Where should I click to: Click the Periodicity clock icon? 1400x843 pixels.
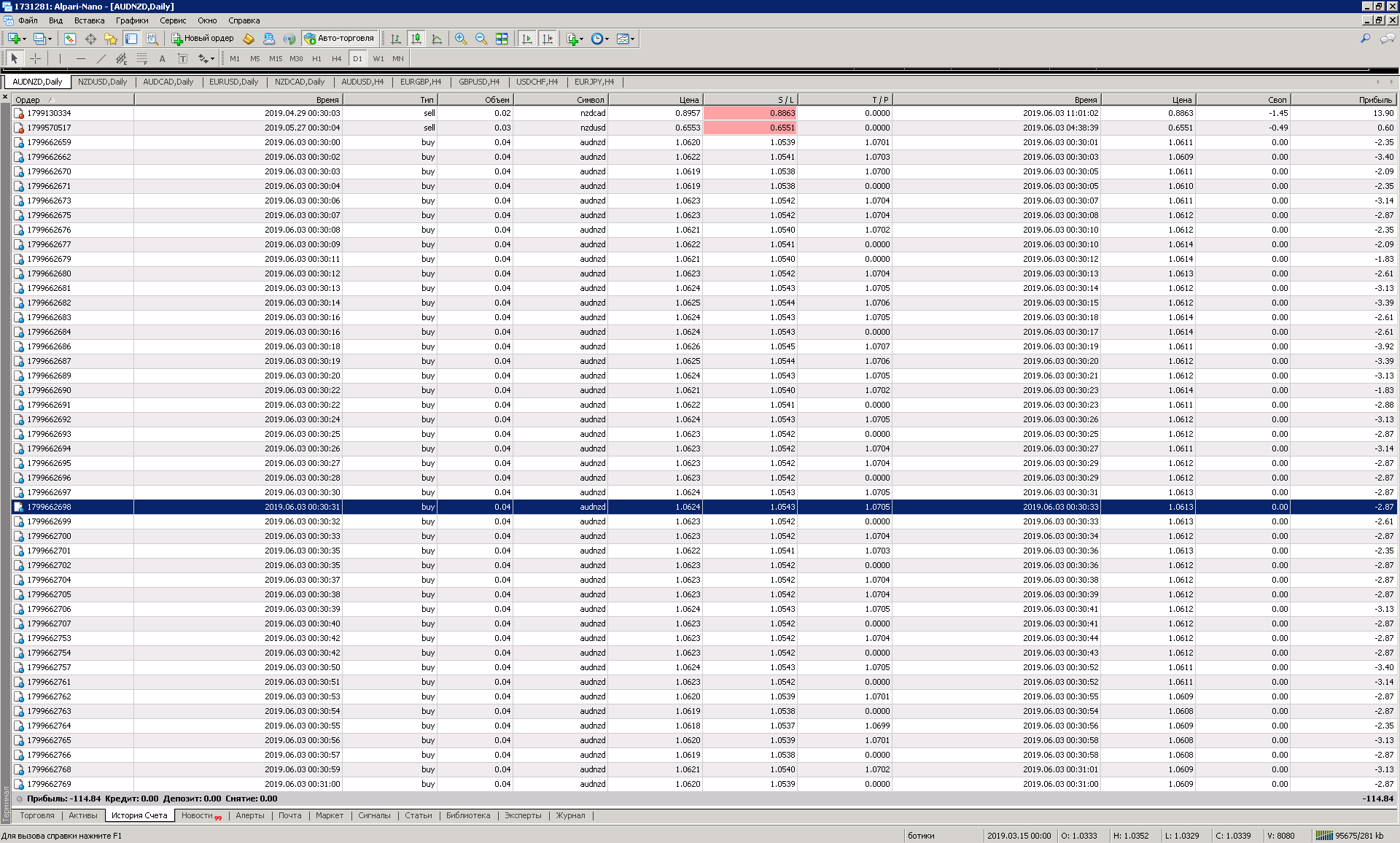[597, 39]
